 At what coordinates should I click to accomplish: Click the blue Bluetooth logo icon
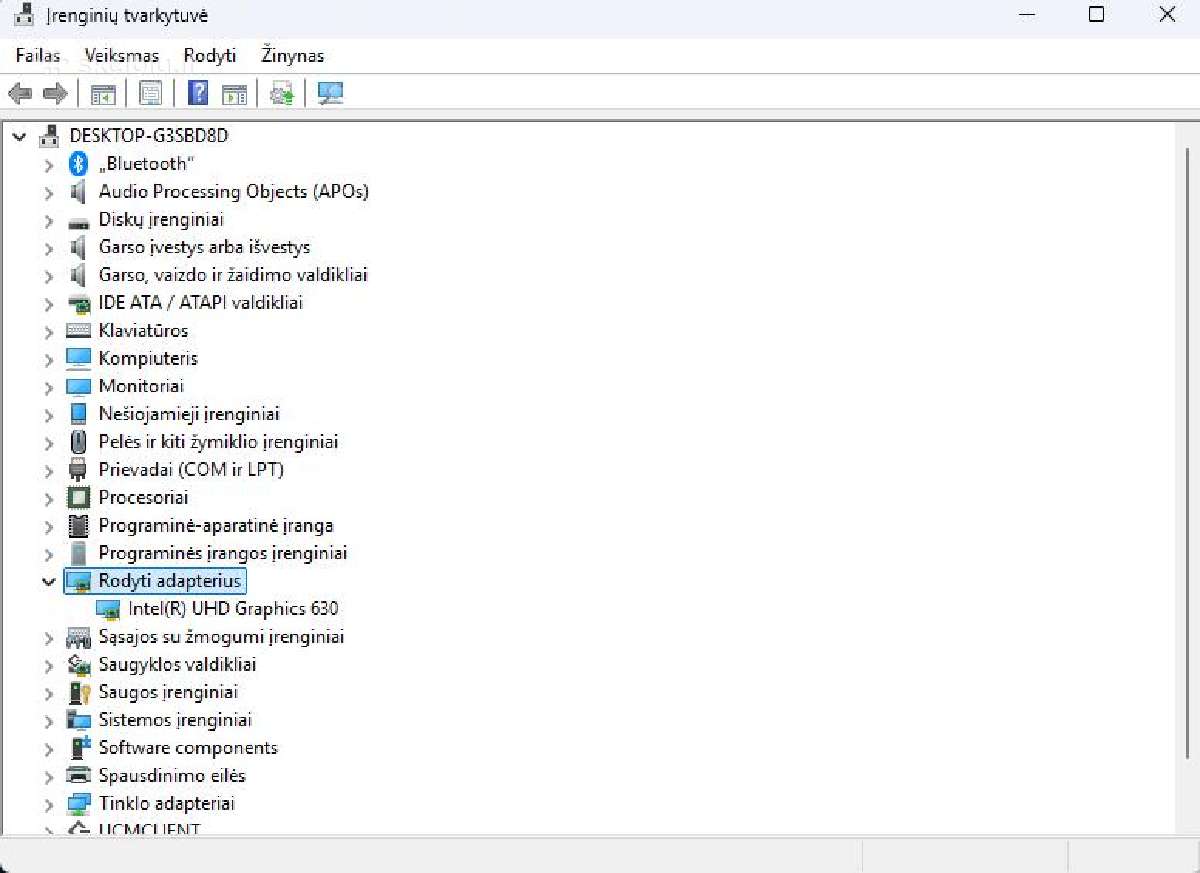point(78,164)
